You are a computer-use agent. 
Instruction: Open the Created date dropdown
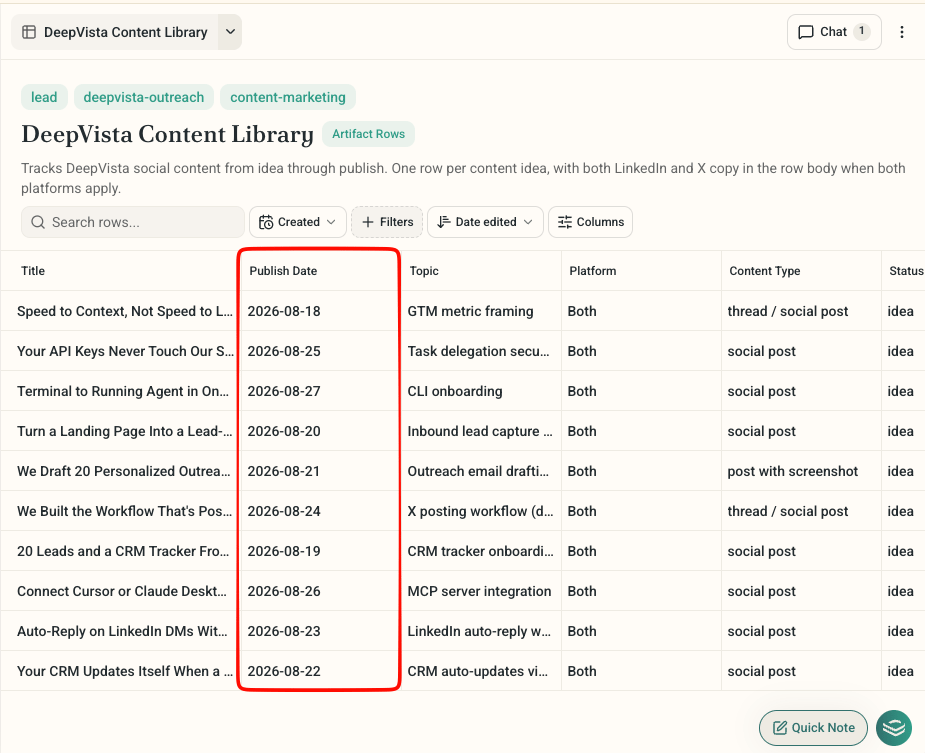(x=297, y=222)
